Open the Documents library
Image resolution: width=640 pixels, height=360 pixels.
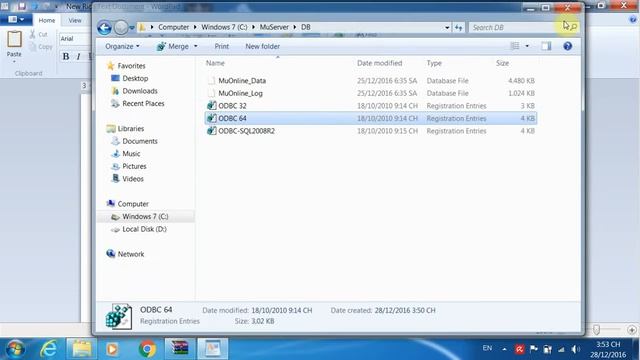tap(140, 141)
